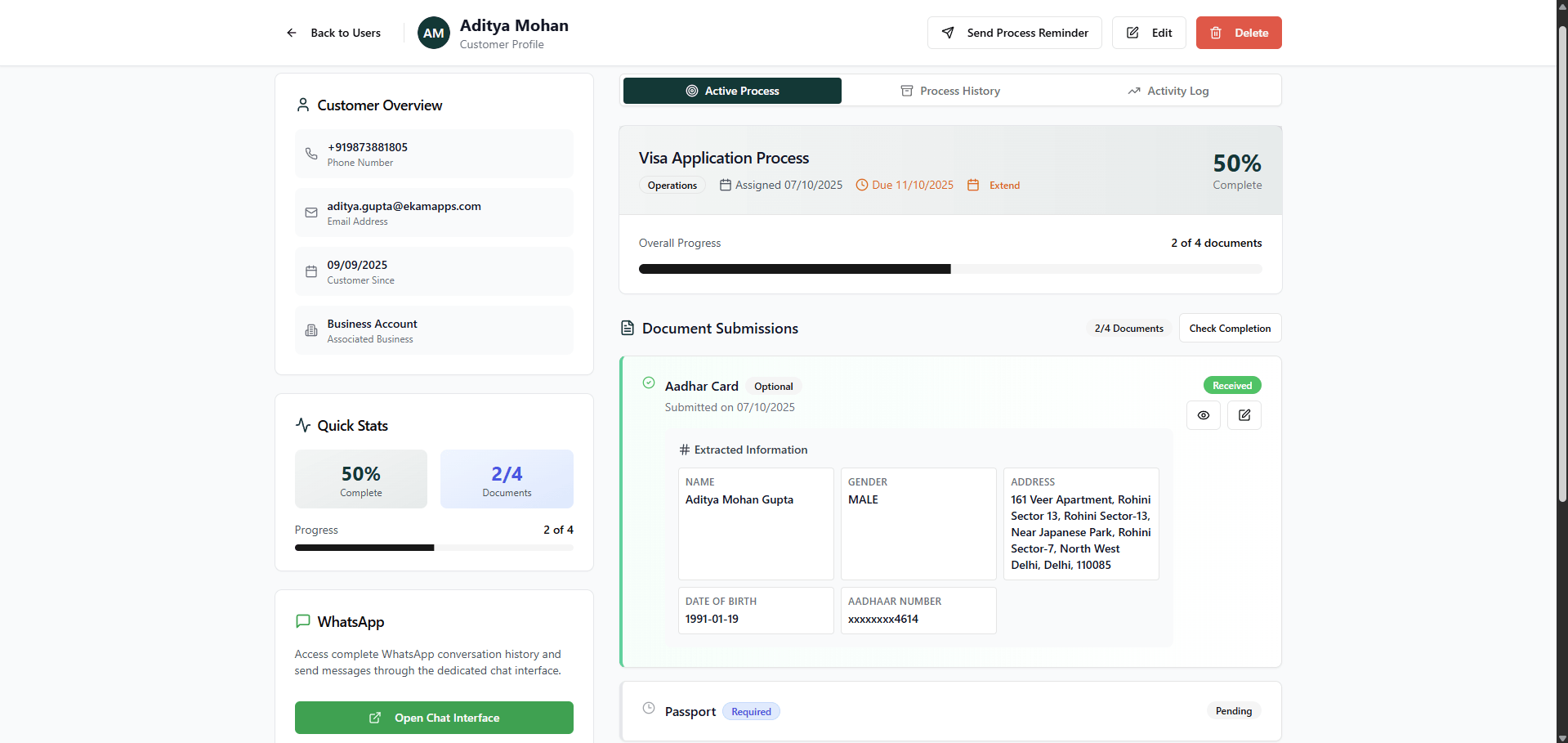Edit the Aadhar Card using the pencil icon

coord(1244,415)
